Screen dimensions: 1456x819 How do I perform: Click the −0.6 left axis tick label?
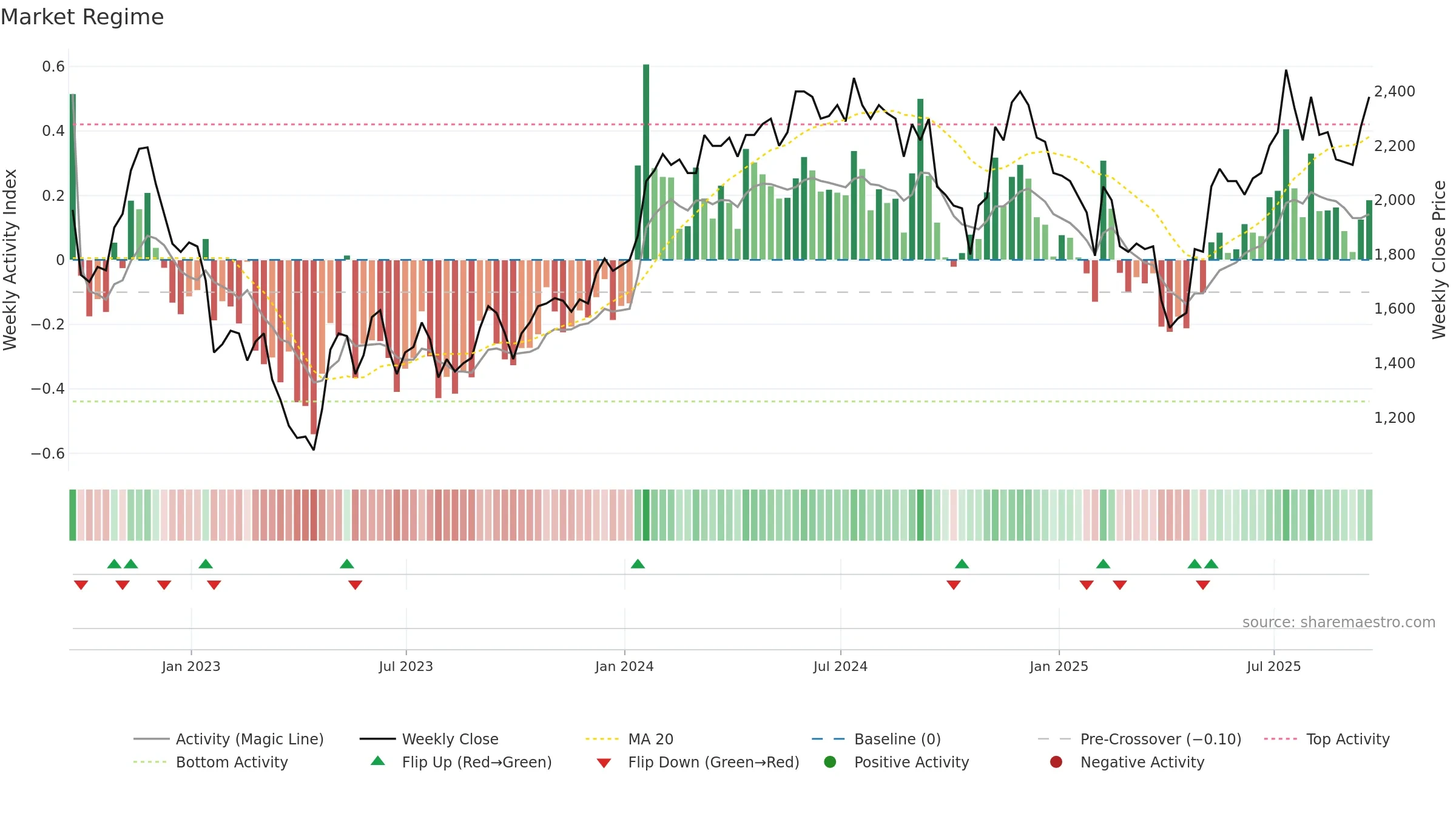click(x=48, y=453)
